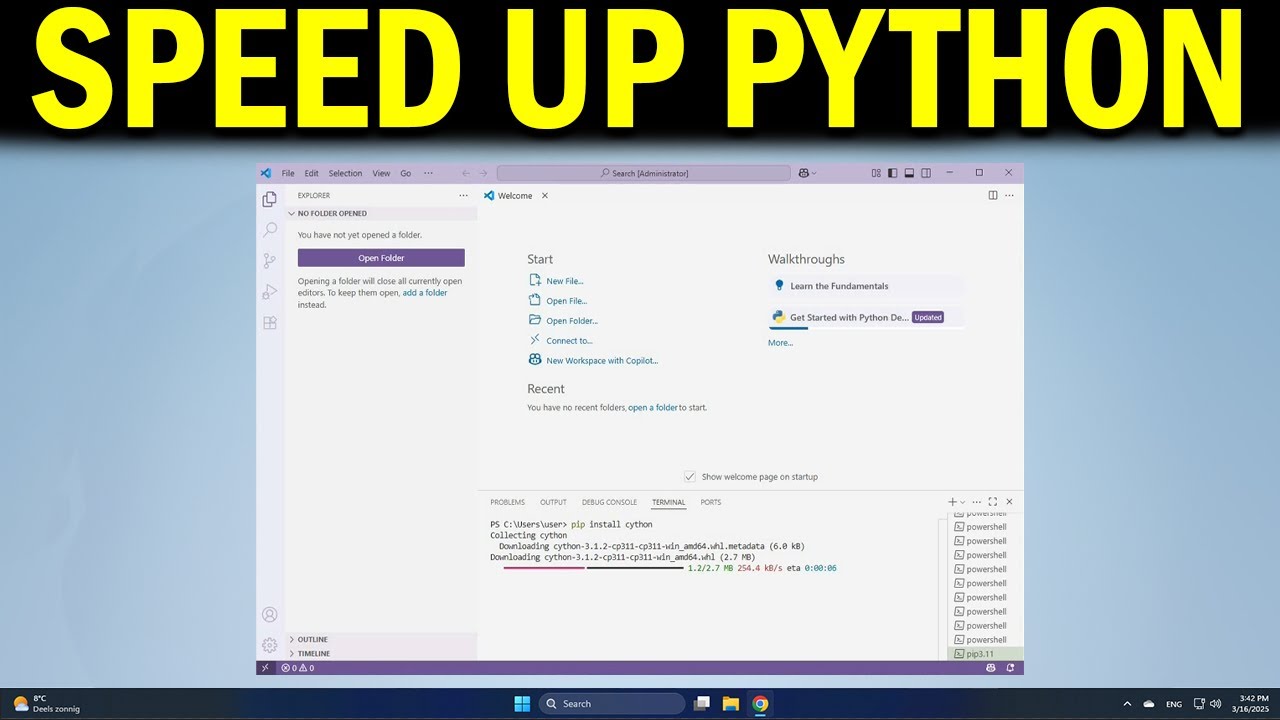Split the editor to the right
The height and width of the screenshot is (720, 1280).
pos(993,195)
